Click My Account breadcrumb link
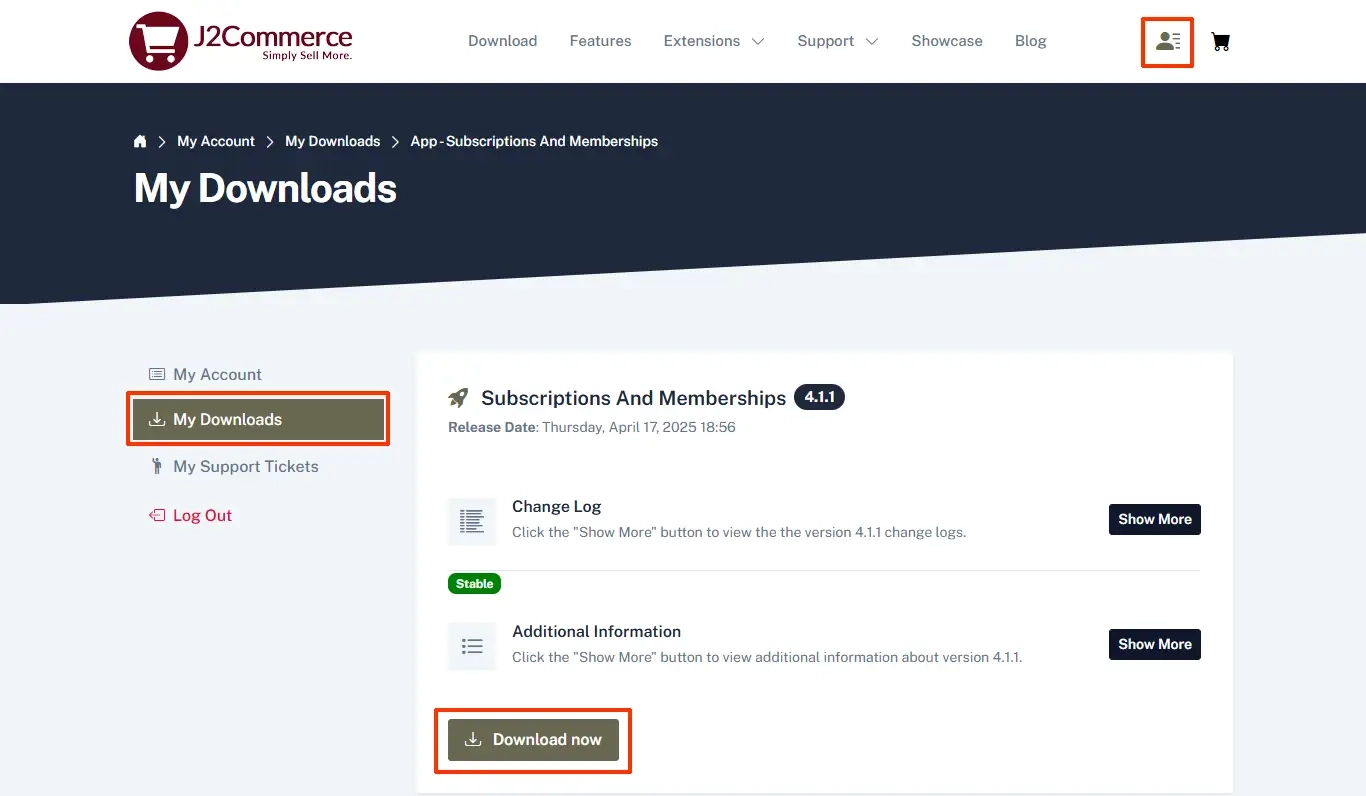The width and height of the screenshot is (1366, 796). point(216,141)
